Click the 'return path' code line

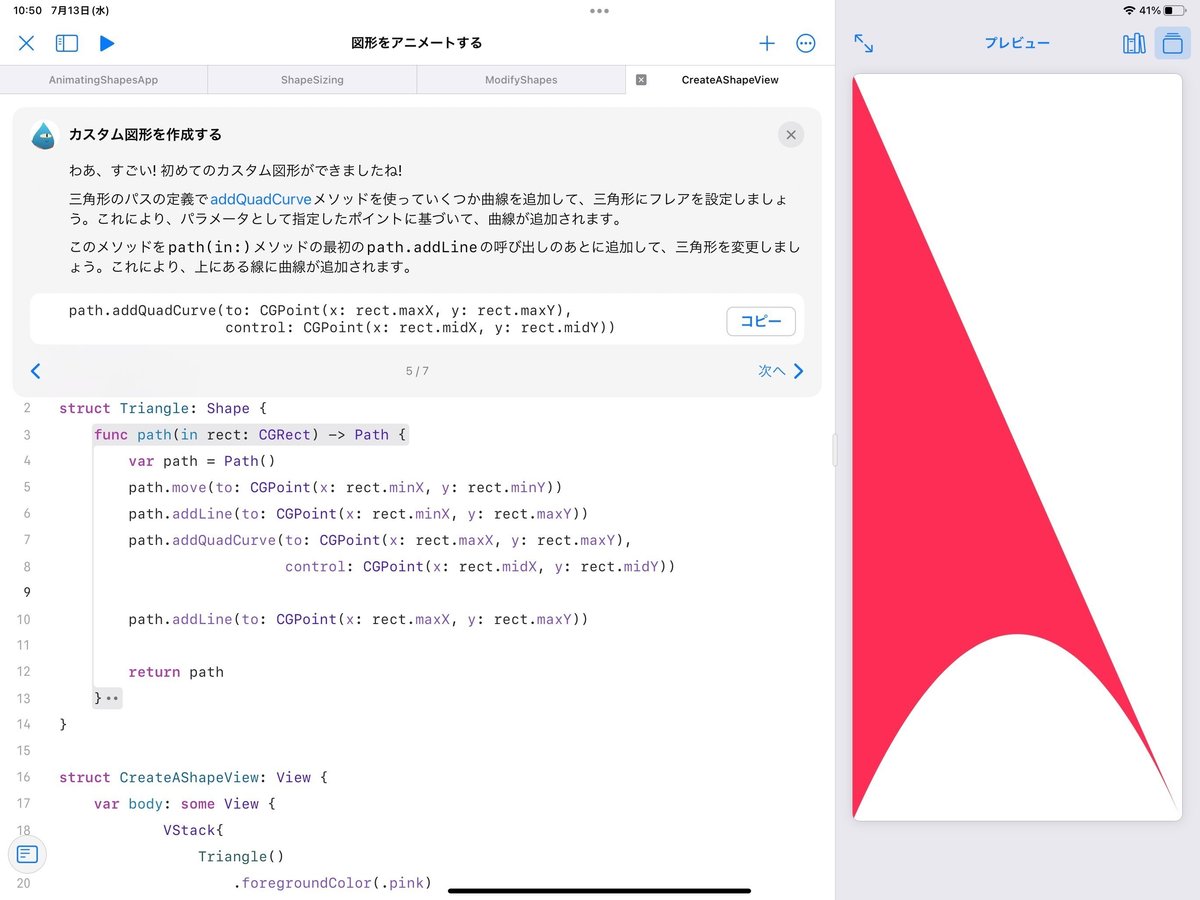176,672
